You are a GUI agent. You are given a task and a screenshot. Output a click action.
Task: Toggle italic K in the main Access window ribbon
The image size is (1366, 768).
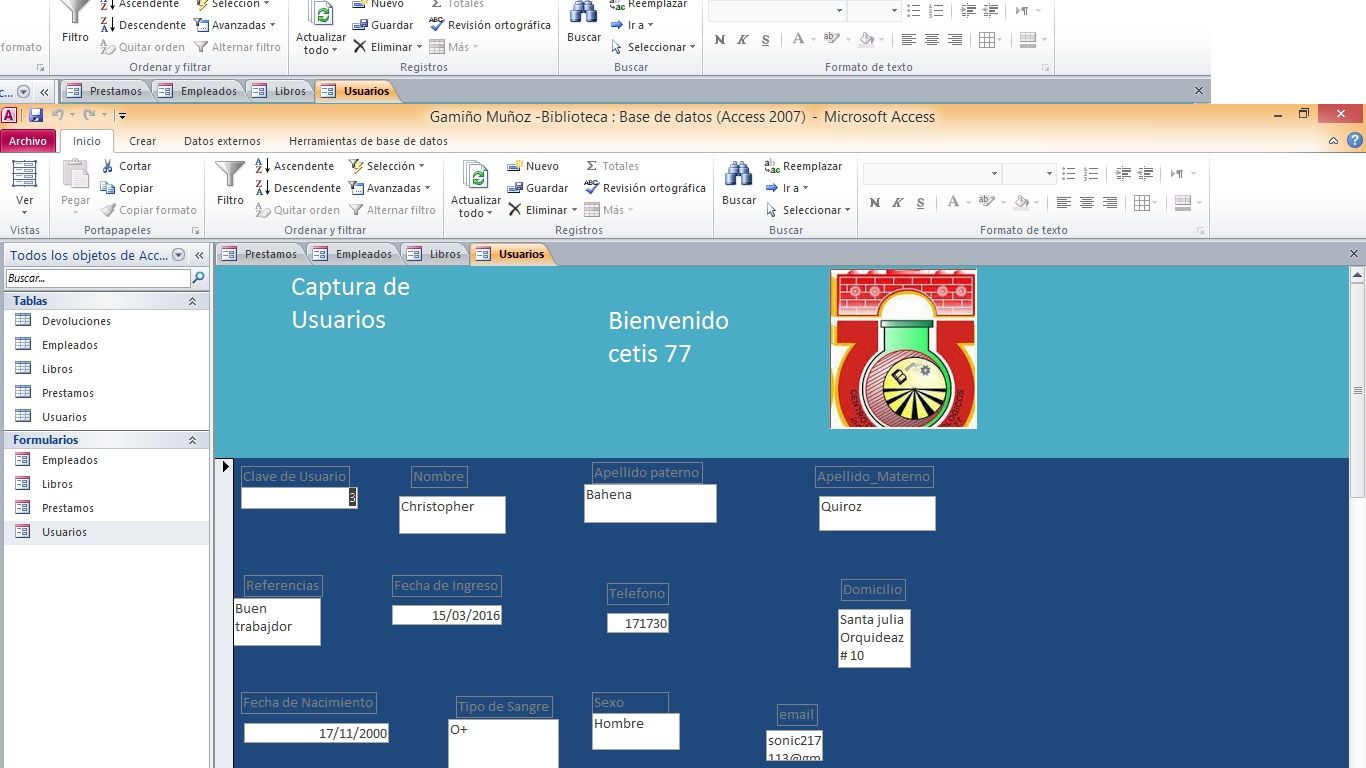click(897, 203)
